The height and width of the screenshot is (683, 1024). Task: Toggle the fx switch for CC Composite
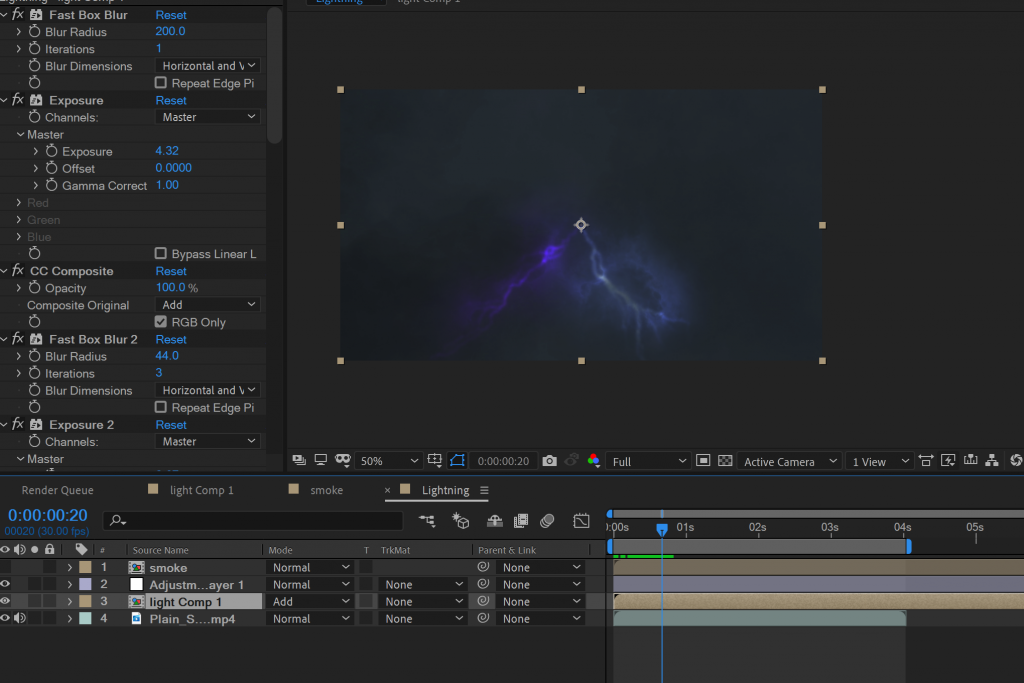18,270
